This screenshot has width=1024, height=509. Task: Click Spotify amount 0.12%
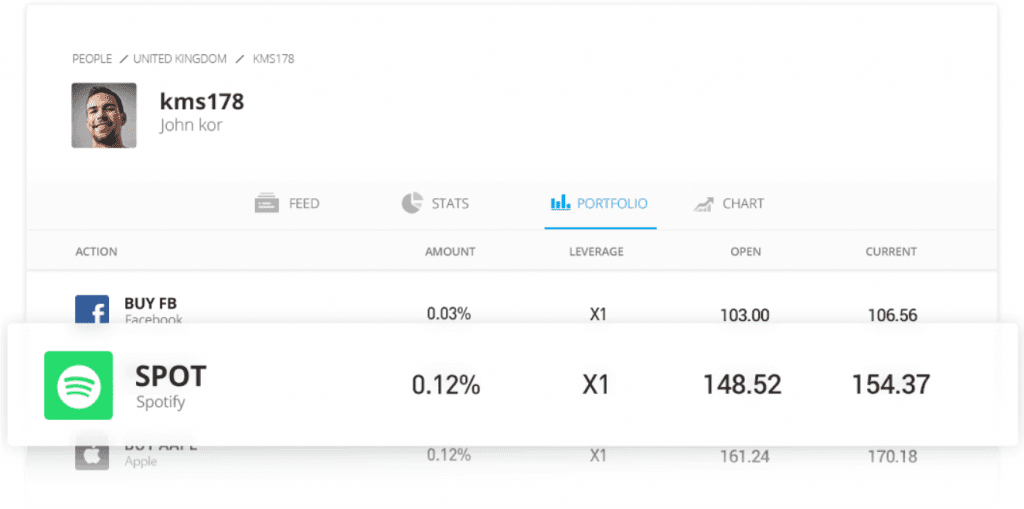(446, 386)
